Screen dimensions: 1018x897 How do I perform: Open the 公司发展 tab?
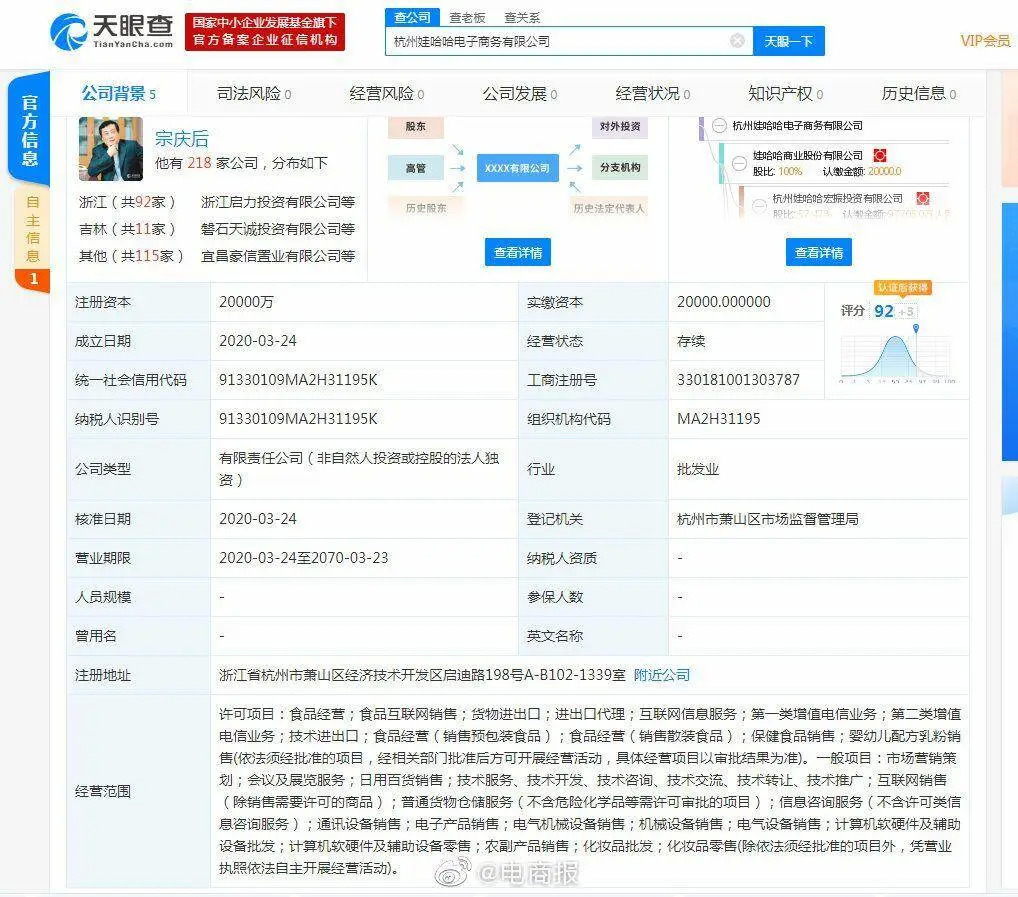point(519,93)
